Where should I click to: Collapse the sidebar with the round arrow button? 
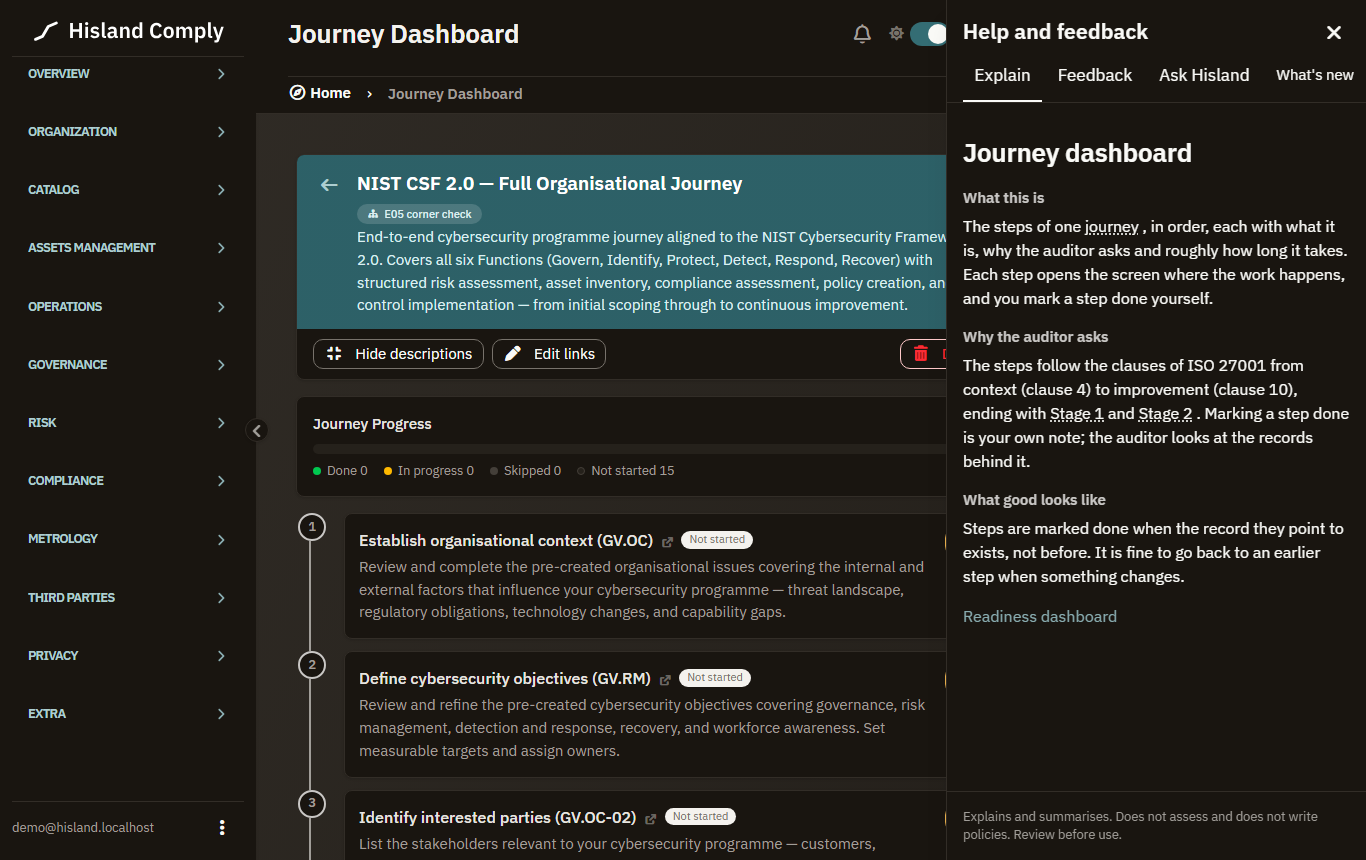pos(257,430)
